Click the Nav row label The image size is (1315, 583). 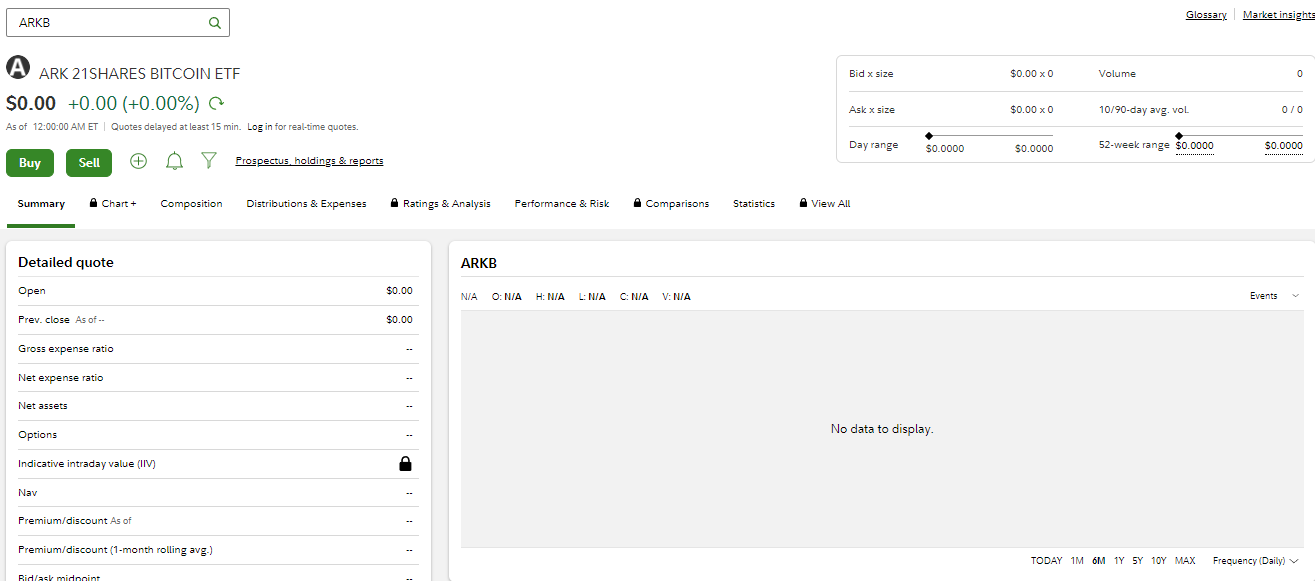click(27, 493)
